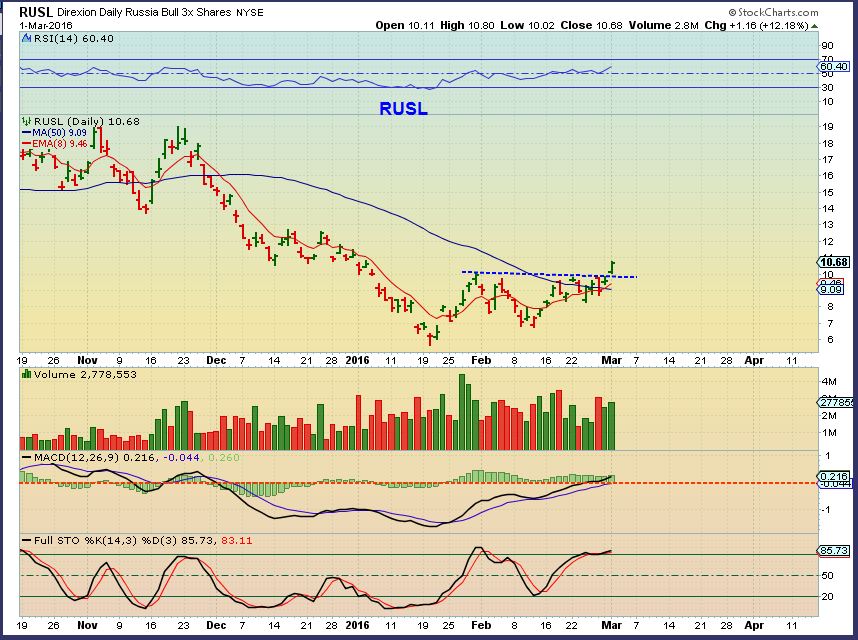This screenshot has width=858, height=640.
Task: Click the 4M volume axis label
Action: point(829,381)
